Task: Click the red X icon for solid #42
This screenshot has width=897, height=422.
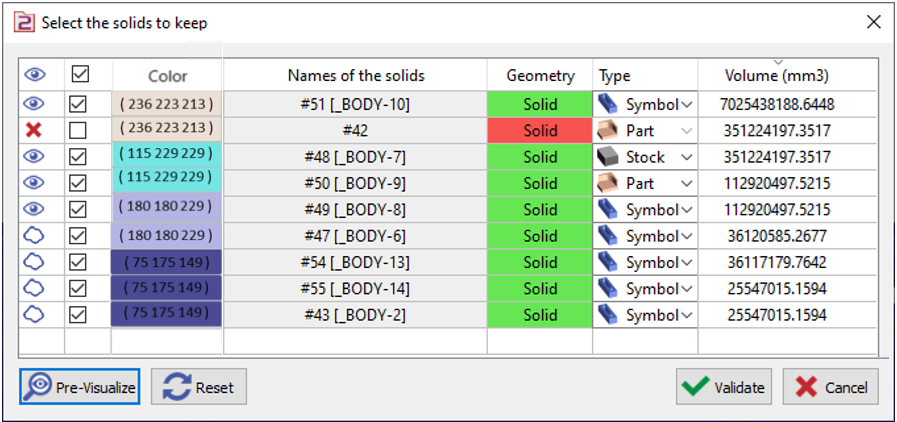Action: point(34,130)
